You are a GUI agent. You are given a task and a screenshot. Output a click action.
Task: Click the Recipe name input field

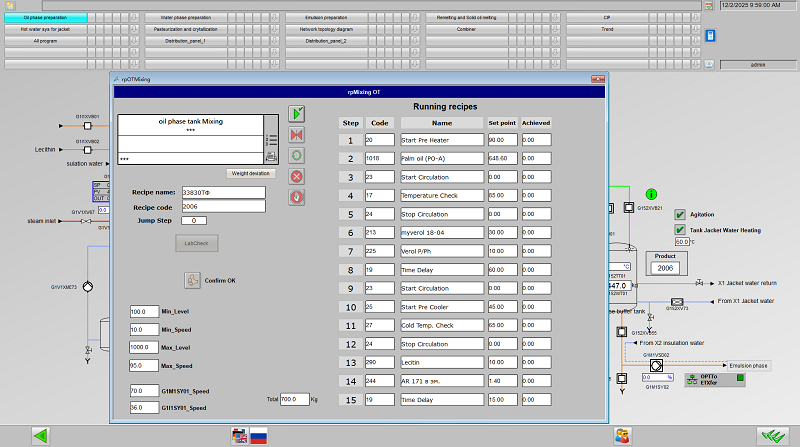pos(222,192)
